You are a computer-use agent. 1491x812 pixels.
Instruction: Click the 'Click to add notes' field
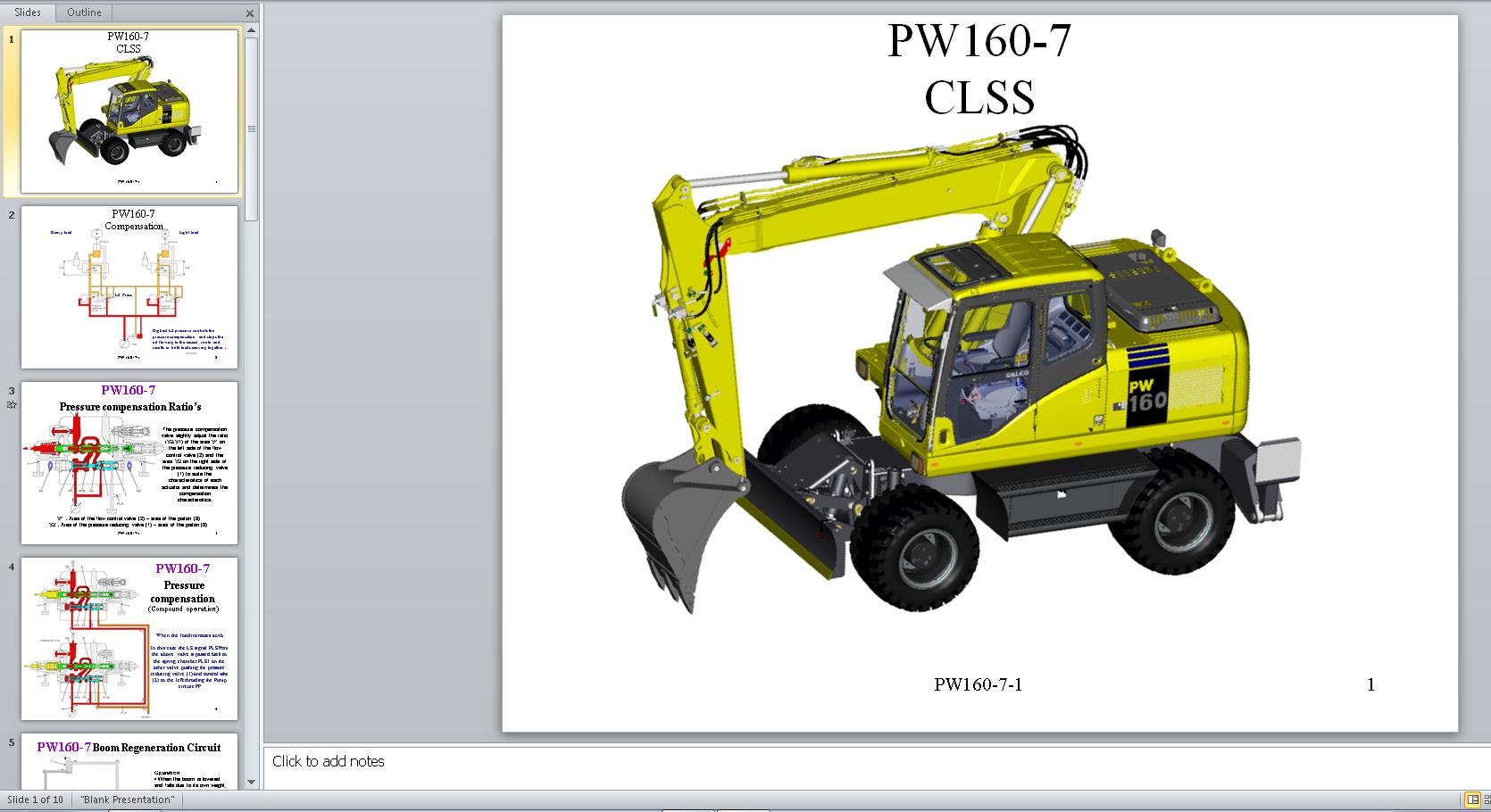tap(877, 767)
